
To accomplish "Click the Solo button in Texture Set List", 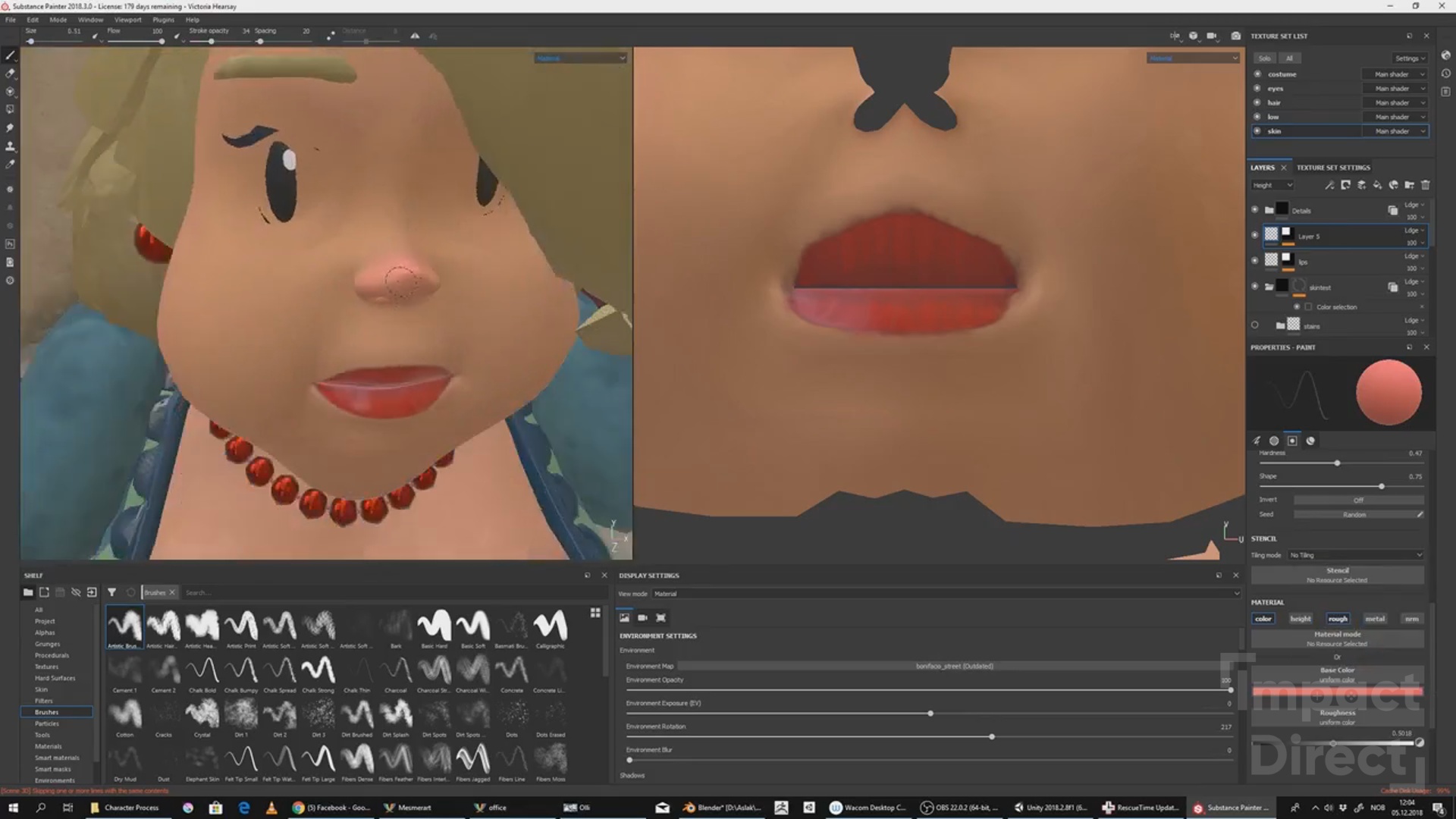I will coord(1264,58).
